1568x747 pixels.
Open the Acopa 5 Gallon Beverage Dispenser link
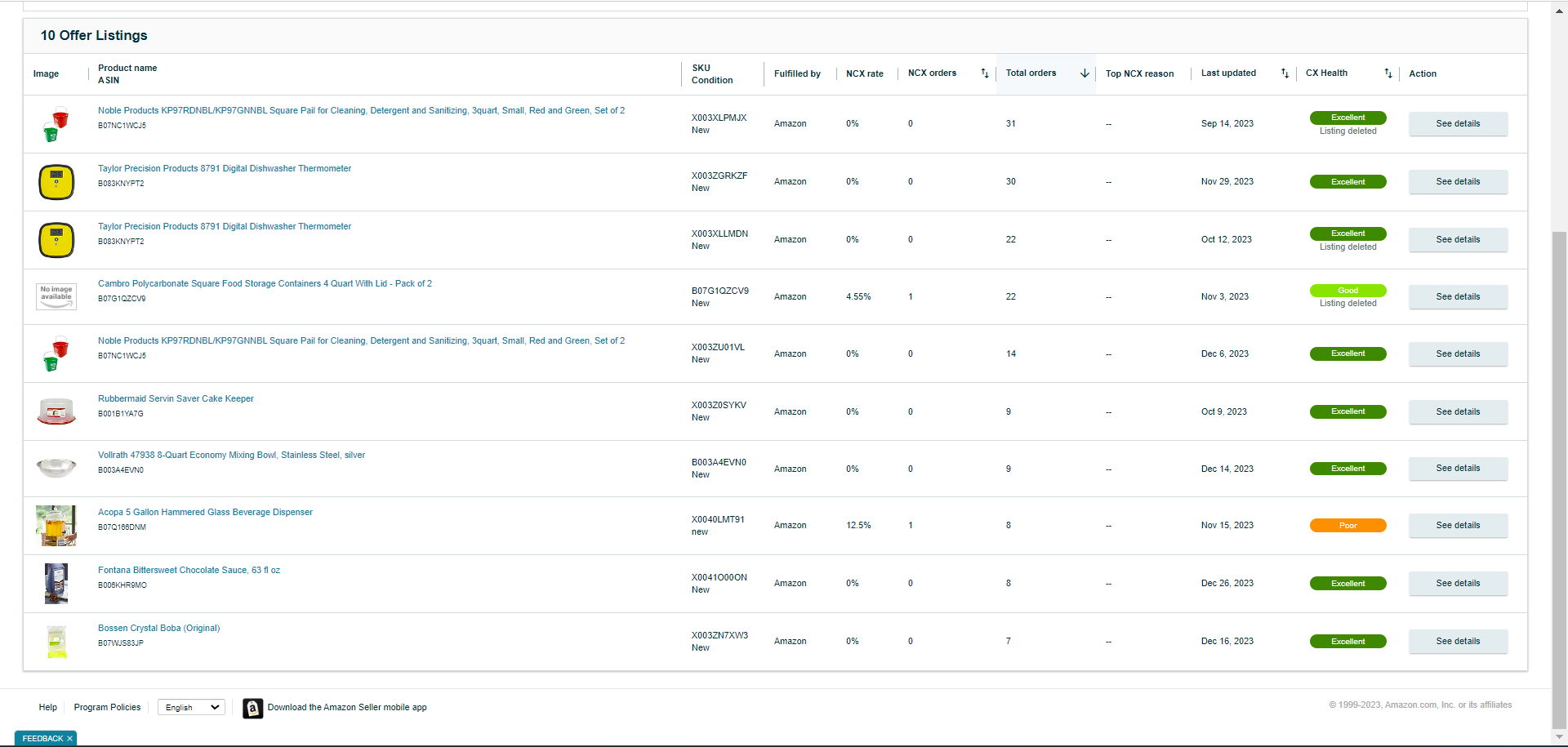pyautogui.click(x=205, y=513)
